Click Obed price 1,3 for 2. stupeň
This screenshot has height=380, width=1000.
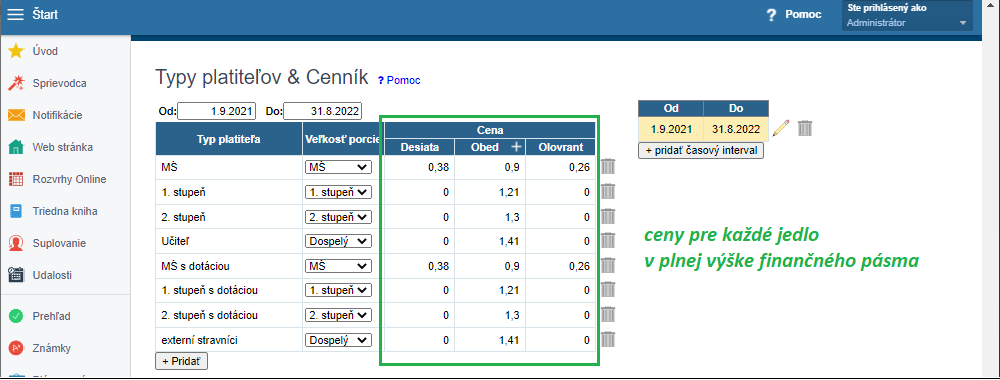[x=490, y=217]
